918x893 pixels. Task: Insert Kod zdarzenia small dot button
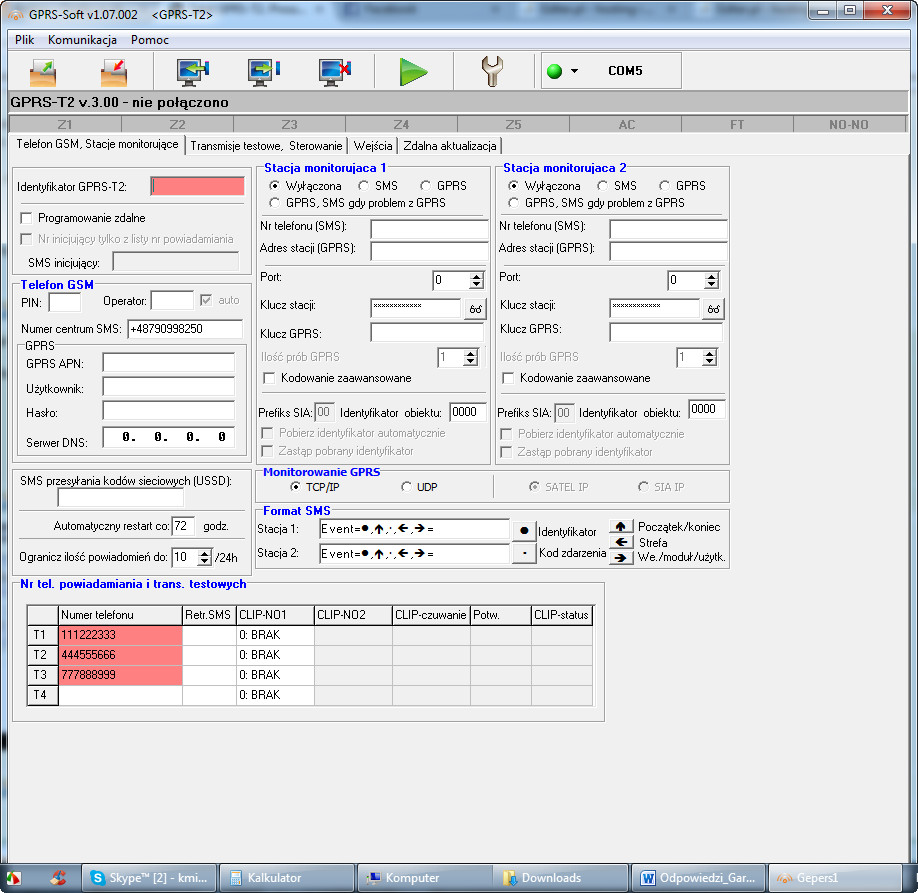pos(524,553)
